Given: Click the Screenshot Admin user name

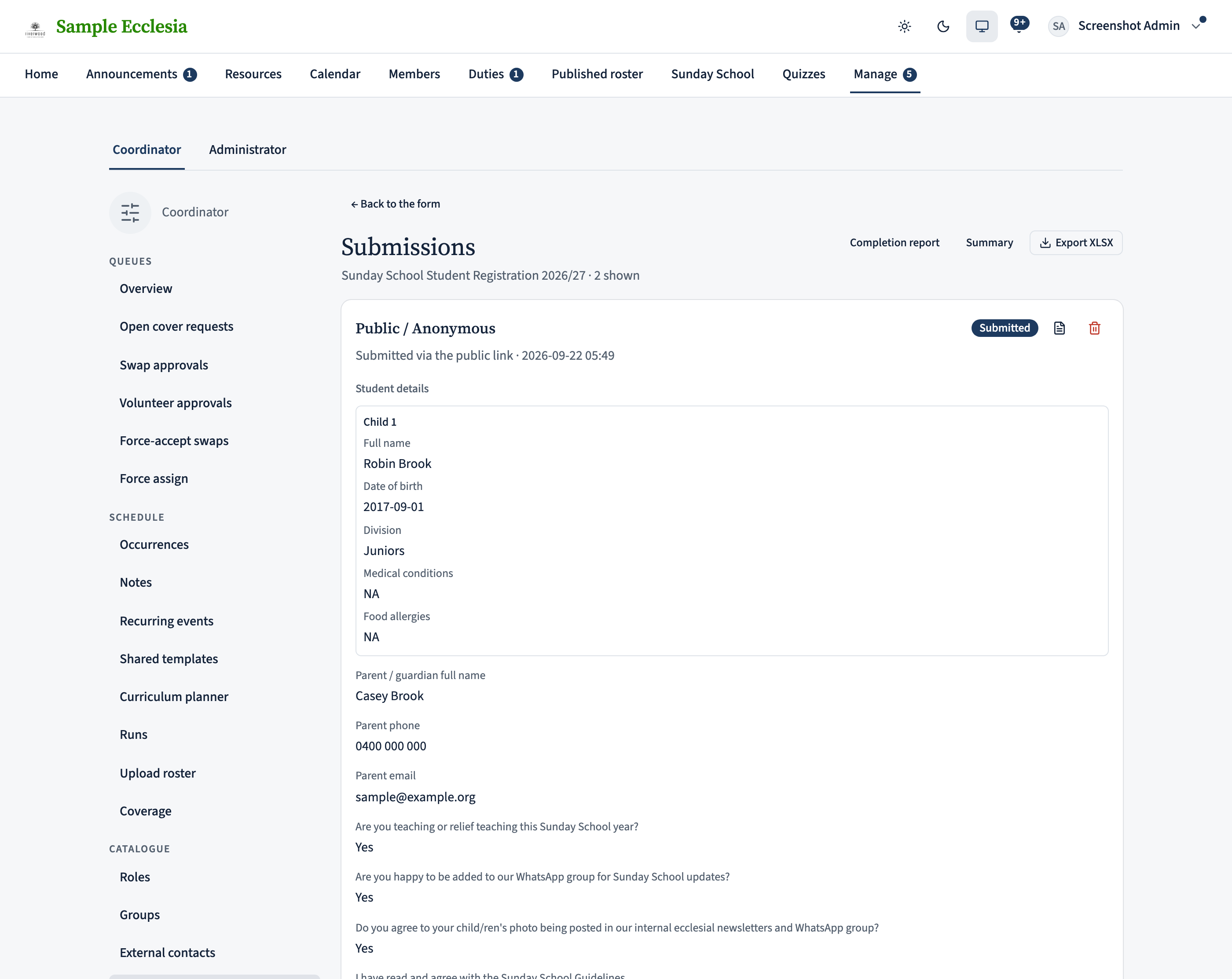Looking at the screenshot, I should 1129,26.
